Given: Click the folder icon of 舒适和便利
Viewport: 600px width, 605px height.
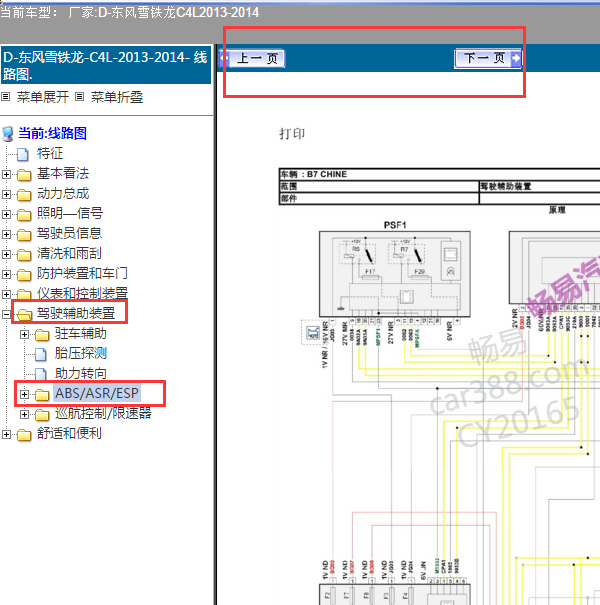Looking at the screenshot, I should 24,435.
